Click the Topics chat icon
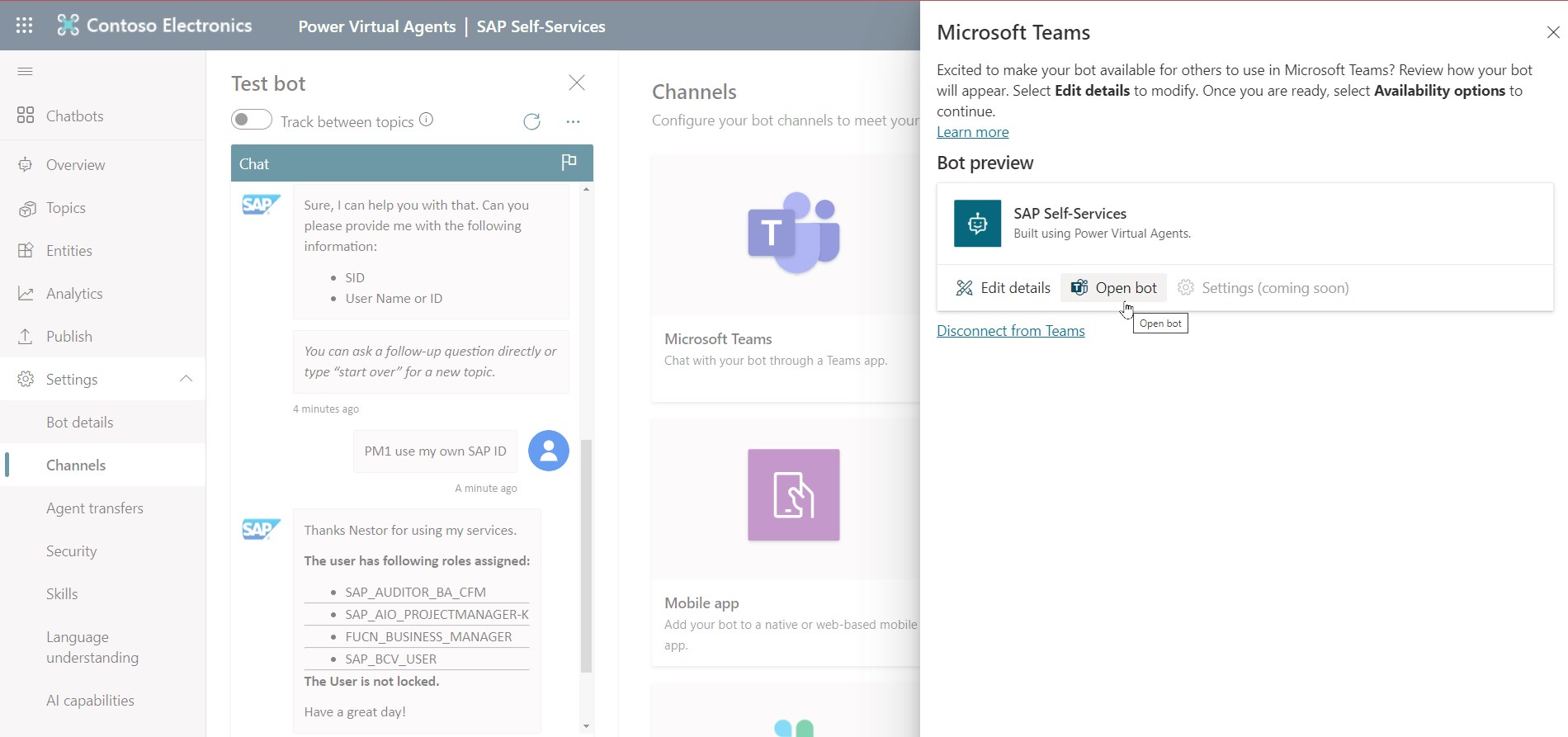The image size is (1568, 737). (26, 208)
